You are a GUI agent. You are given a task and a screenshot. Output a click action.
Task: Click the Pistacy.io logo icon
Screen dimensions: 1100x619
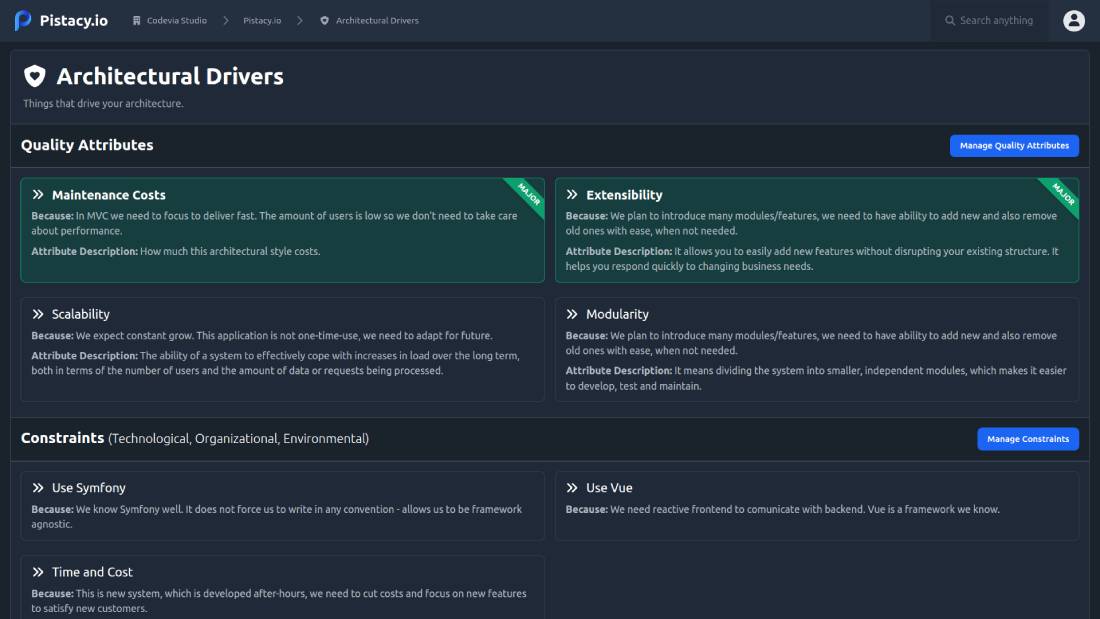coord(20,20)
